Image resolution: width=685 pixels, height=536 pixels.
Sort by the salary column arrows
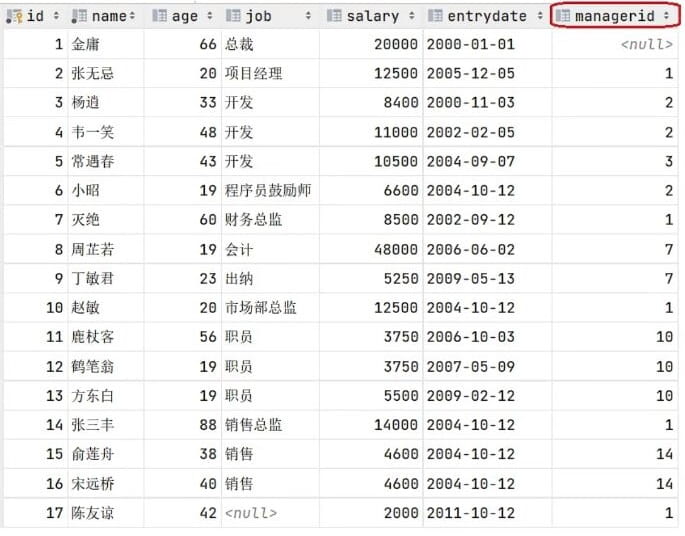(412, 16)
